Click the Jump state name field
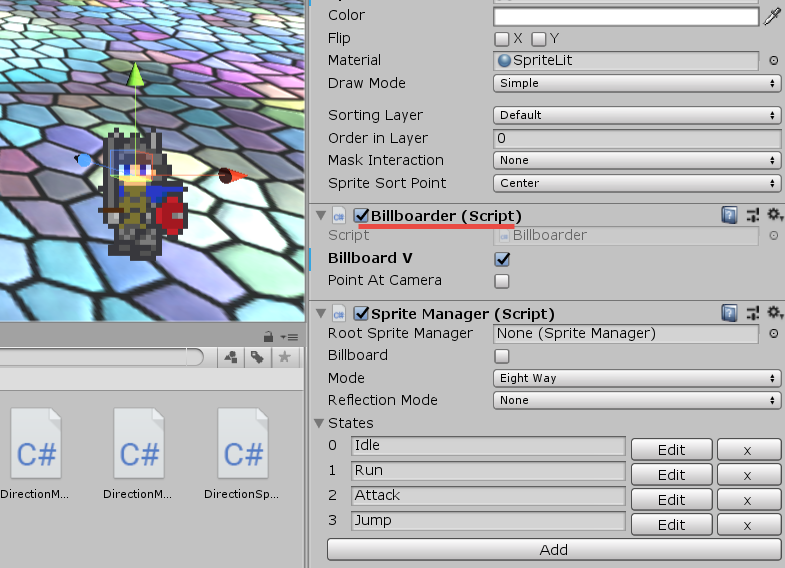The width and height of the screenshot is (785, 568). (x=488, y=520)
